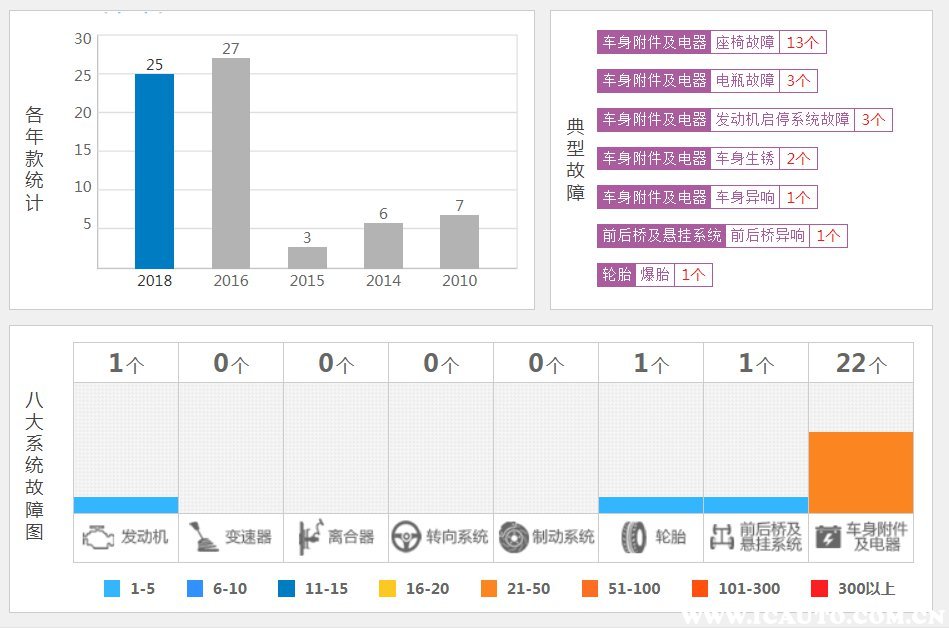Click the blue 2018 bar showing 25

click(154, 170)
